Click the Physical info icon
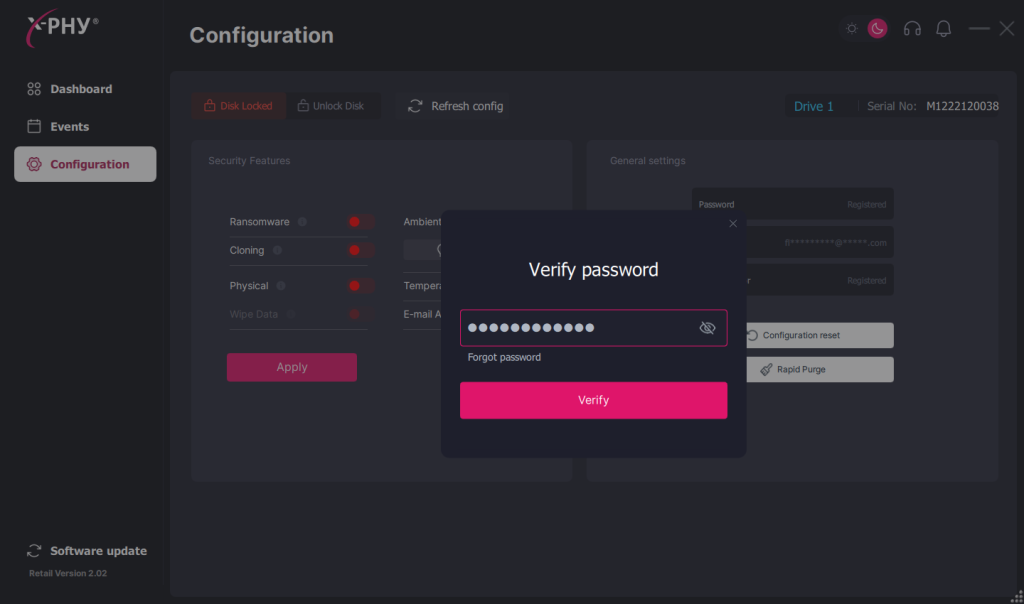The width and height of the screenshot is (1024, 604). coord(281,286)
